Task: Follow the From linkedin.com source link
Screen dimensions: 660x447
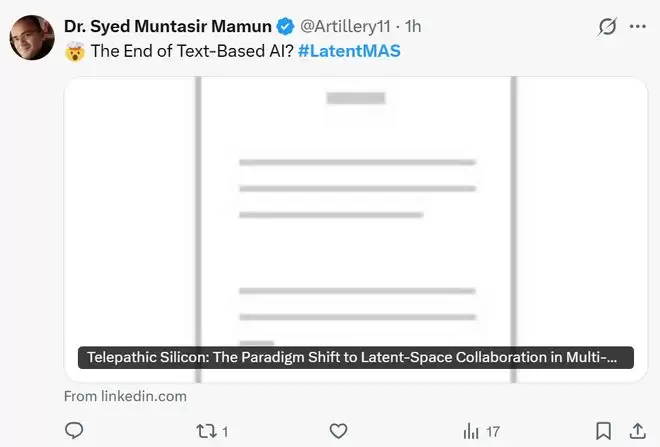Action: (x=125, y=396)
